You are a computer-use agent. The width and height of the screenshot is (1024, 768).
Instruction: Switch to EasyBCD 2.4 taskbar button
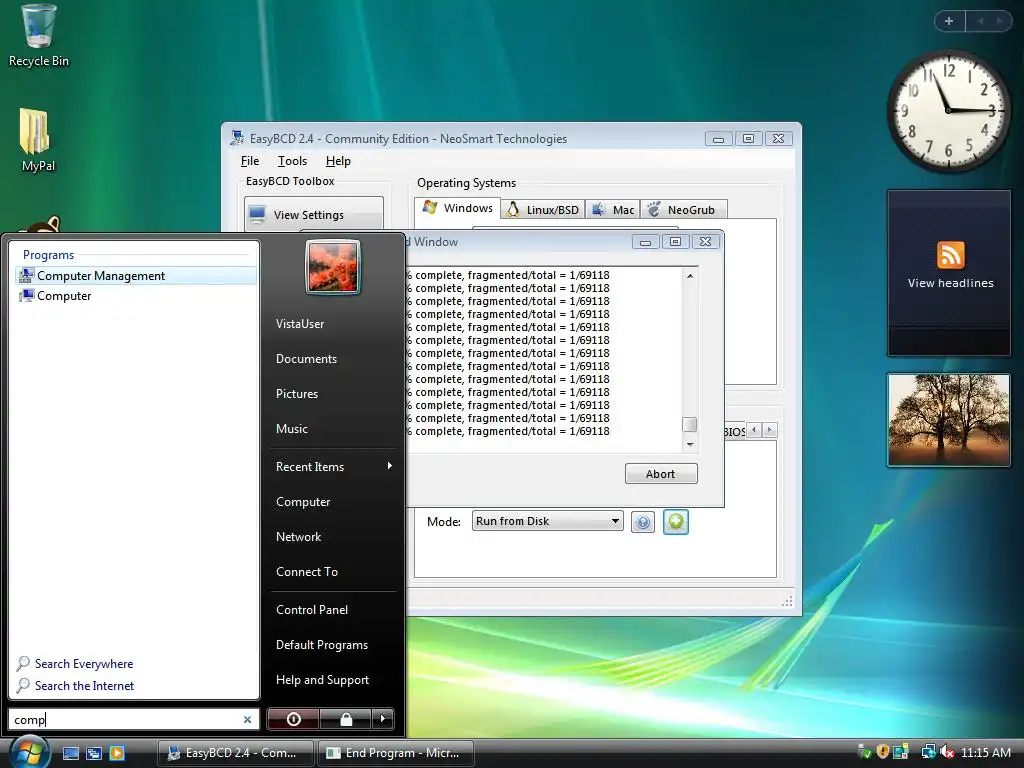coord(235,753)
